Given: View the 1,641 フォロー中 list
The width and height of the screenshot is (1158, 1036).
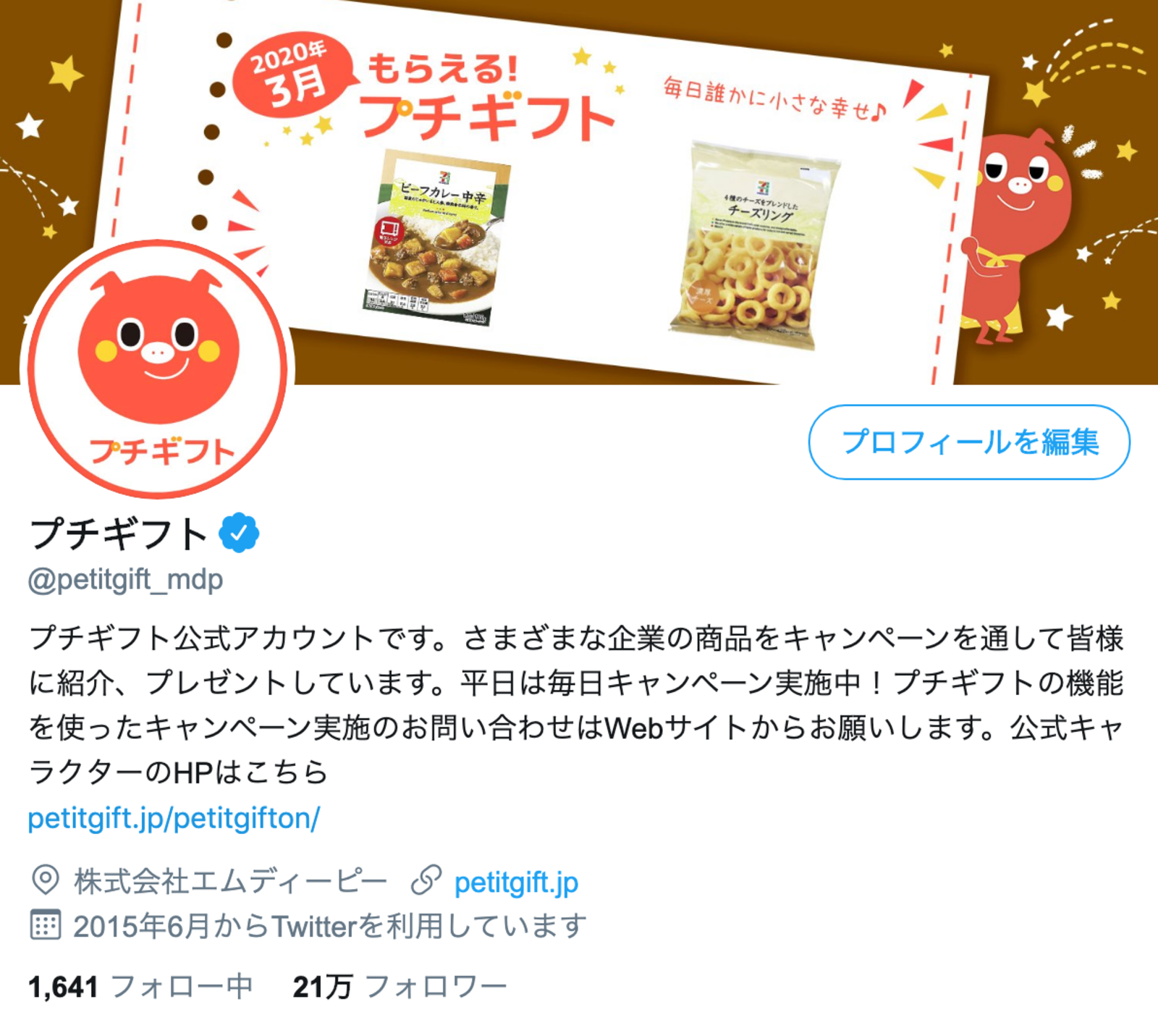Looking at the screenshot, I should pos(140,987).
